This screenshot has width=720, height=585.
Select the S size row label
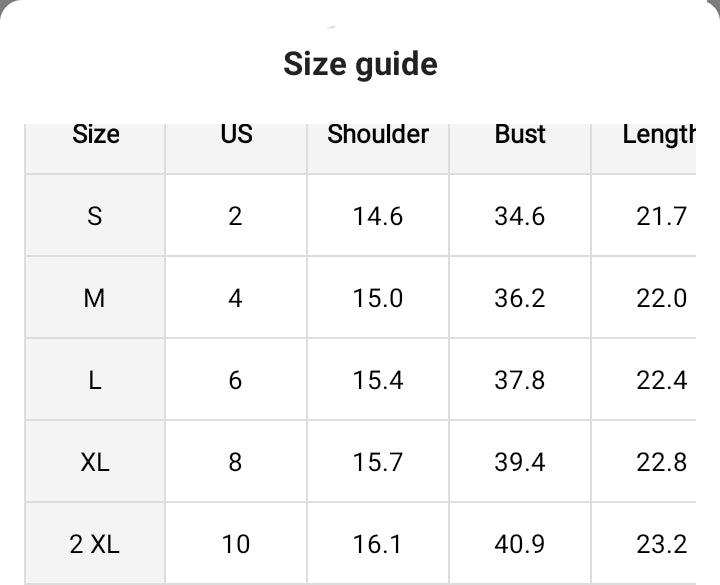[95, 216]
